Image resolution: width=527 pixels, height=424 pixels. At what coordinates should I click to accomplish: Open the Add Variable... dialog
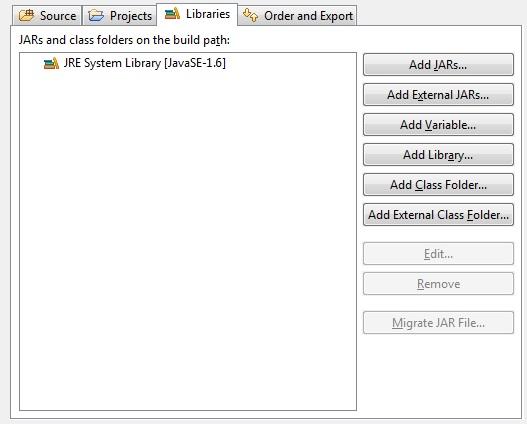coord(438,125)
